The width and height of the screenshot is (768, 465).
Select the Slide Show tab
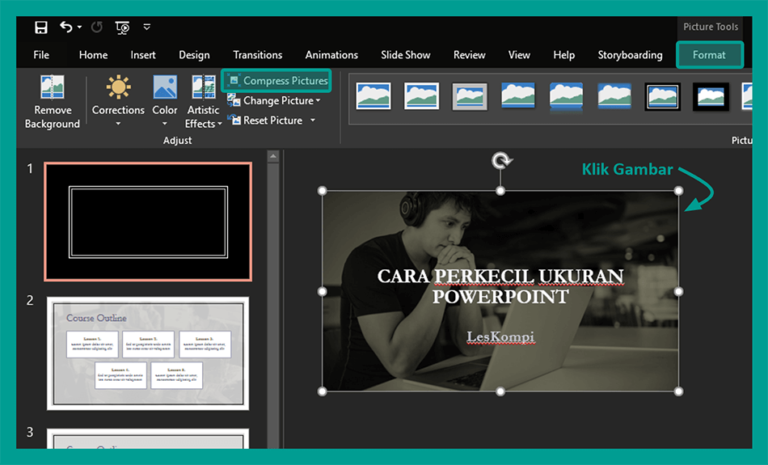(406, 55)
